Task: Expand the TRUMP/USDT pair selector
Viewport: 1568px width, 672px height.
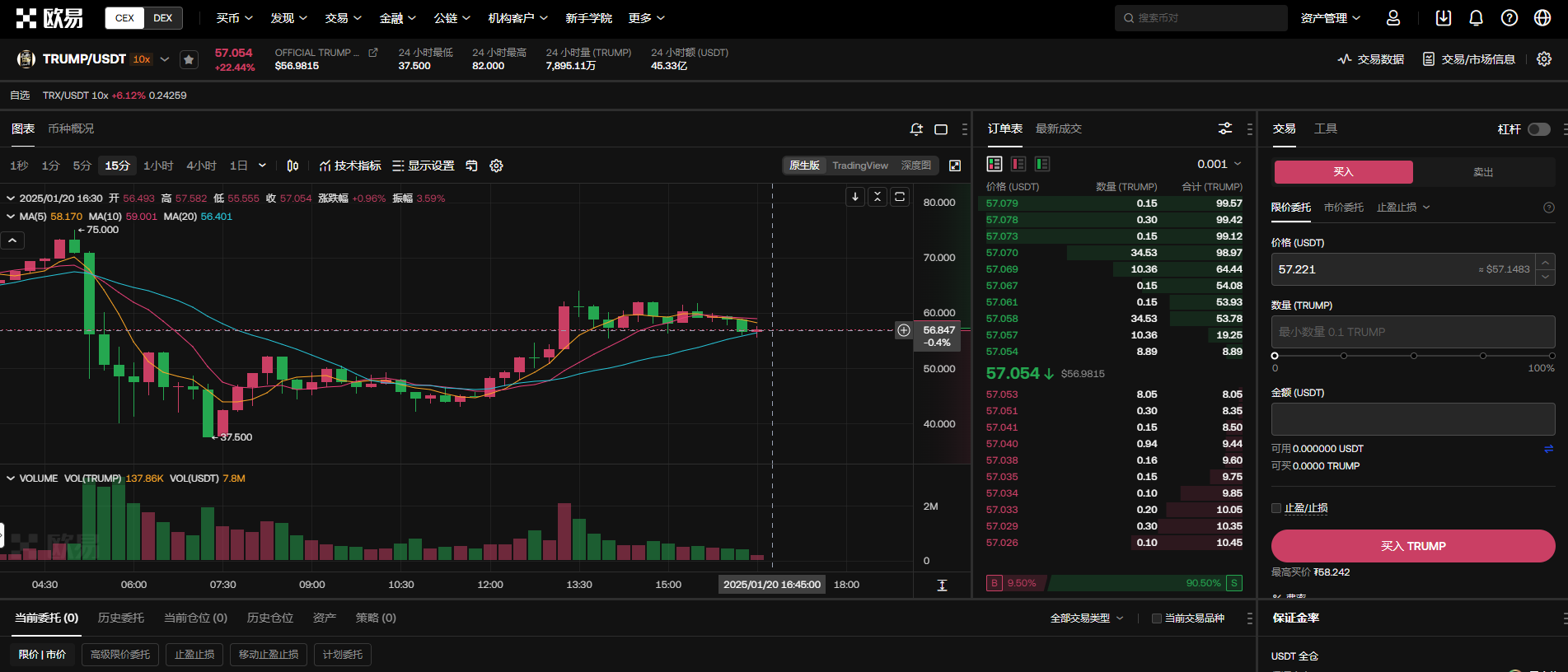Action: pos(165,59)
